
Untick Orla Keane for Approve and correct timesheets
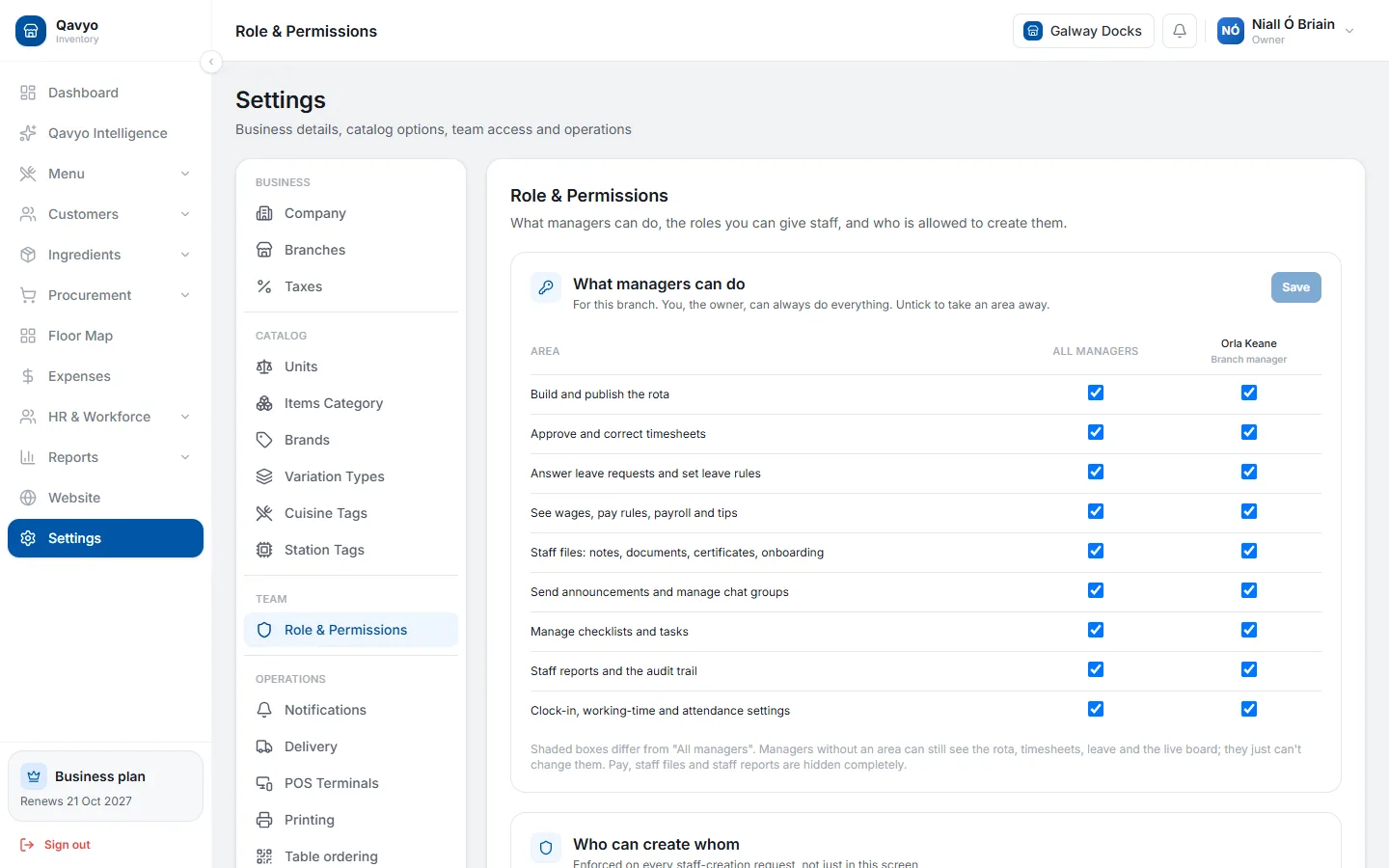click(1249, 432)
